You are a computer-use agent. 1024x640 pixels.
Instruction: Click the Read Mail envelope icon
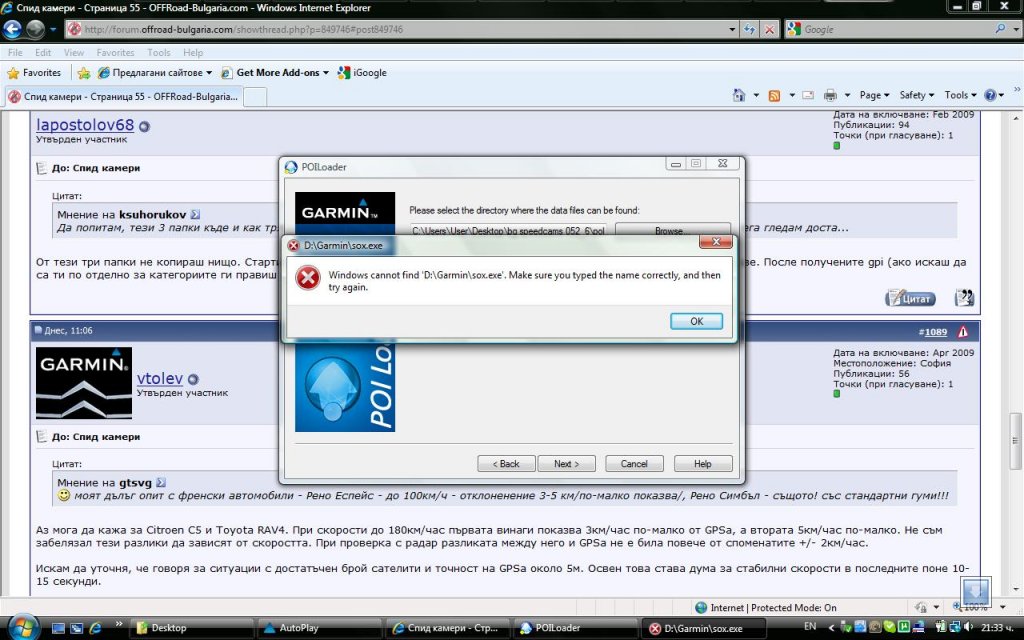click(x=808, y=95)
